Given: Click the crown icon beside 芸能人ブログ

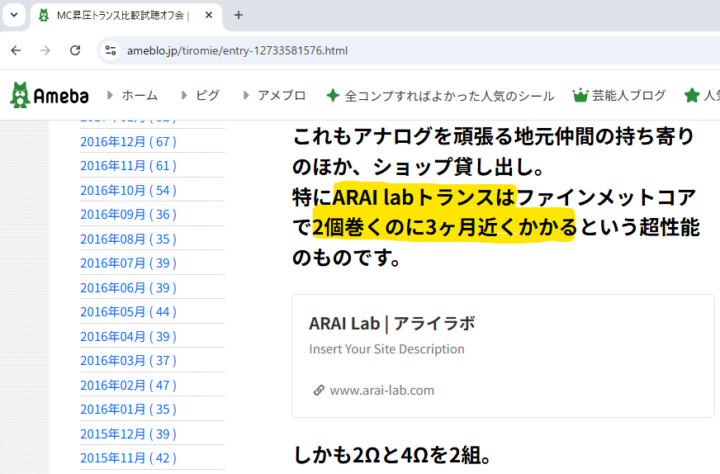Looking at the screenshot, I should tap(579, 96).
